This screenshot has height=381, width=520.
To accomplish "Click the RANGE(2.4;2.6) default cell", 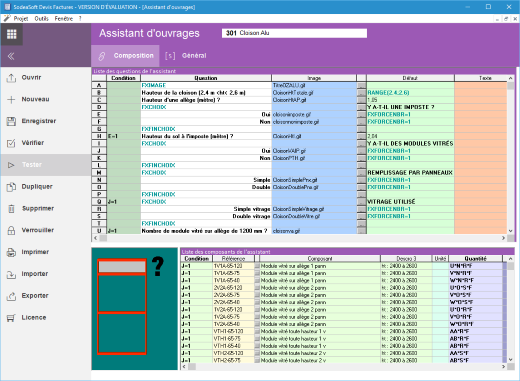I will click(x=410, y=93).
